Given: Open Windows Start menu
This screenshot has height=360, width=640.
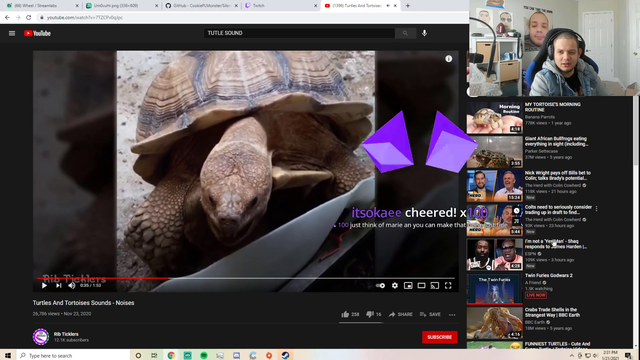Looking at the screenshot, I should [8, 356].
